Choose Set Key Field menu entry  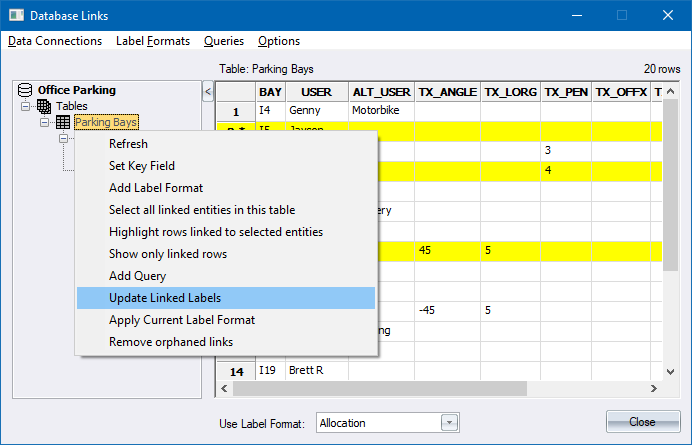[x=142, y=166]
